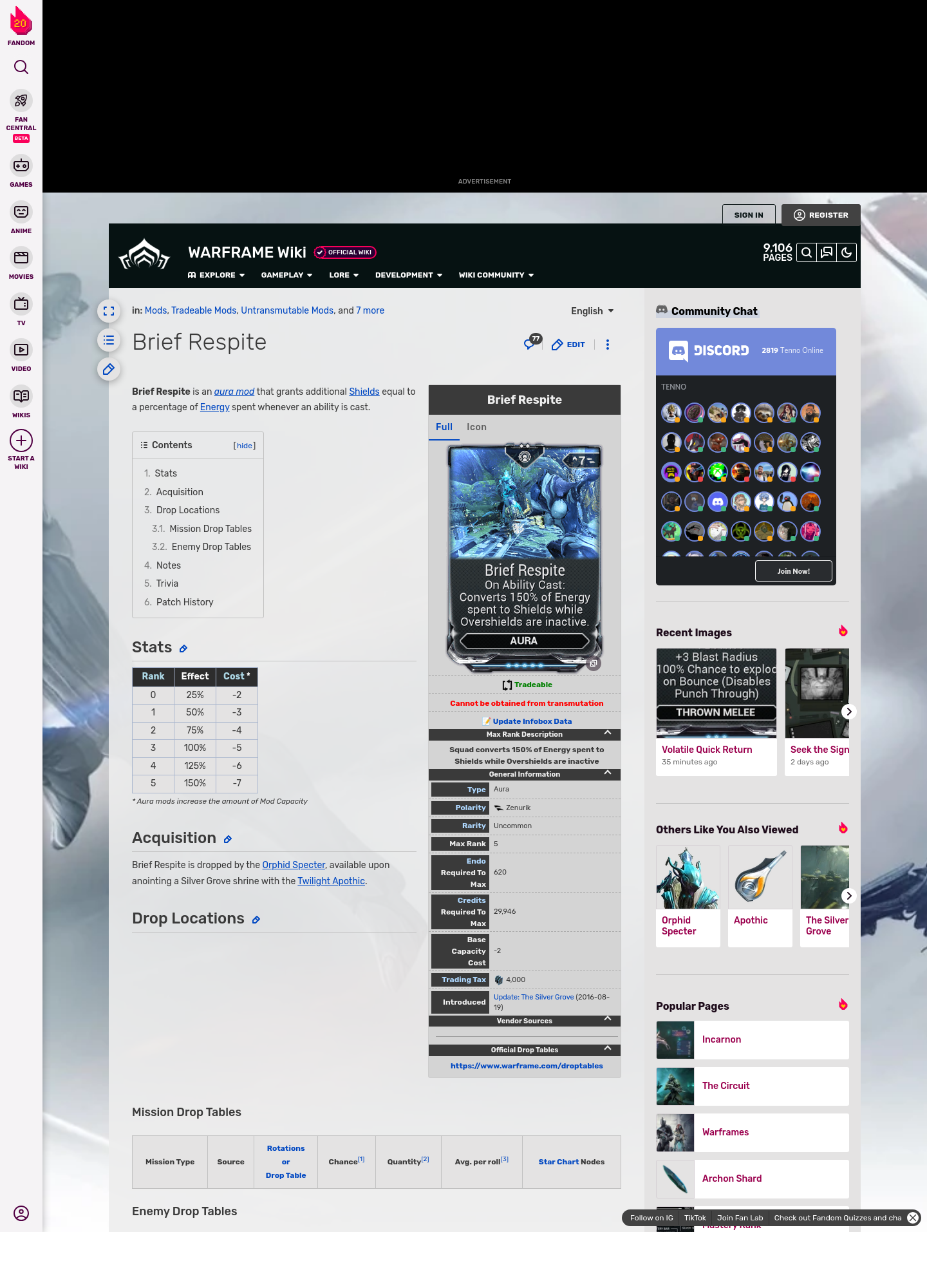
Task: Open the table of contents list icon
Action: point(109,340)
